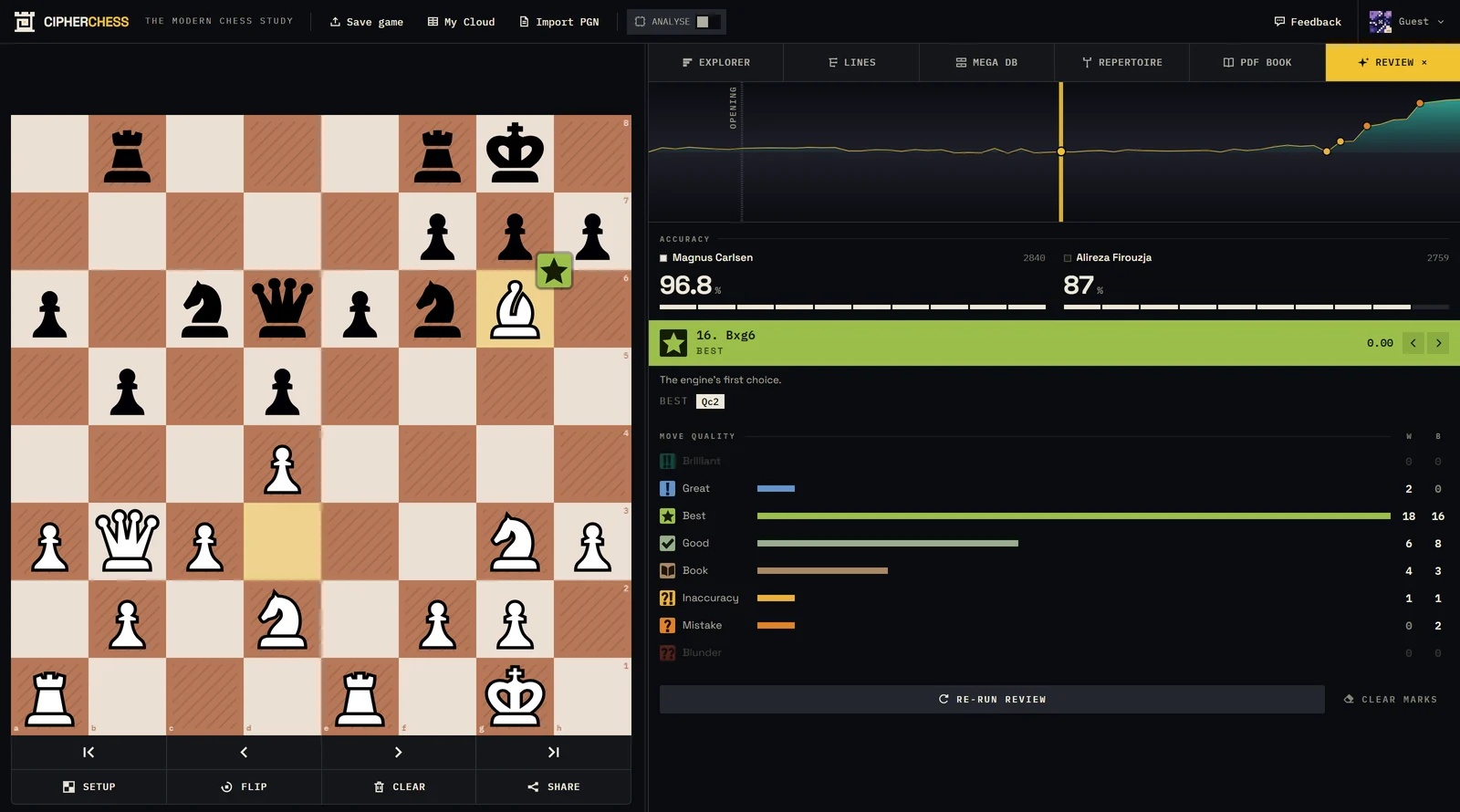Go to previous reviewed move arrow
1460x812 pixels.
point(1413,343)
